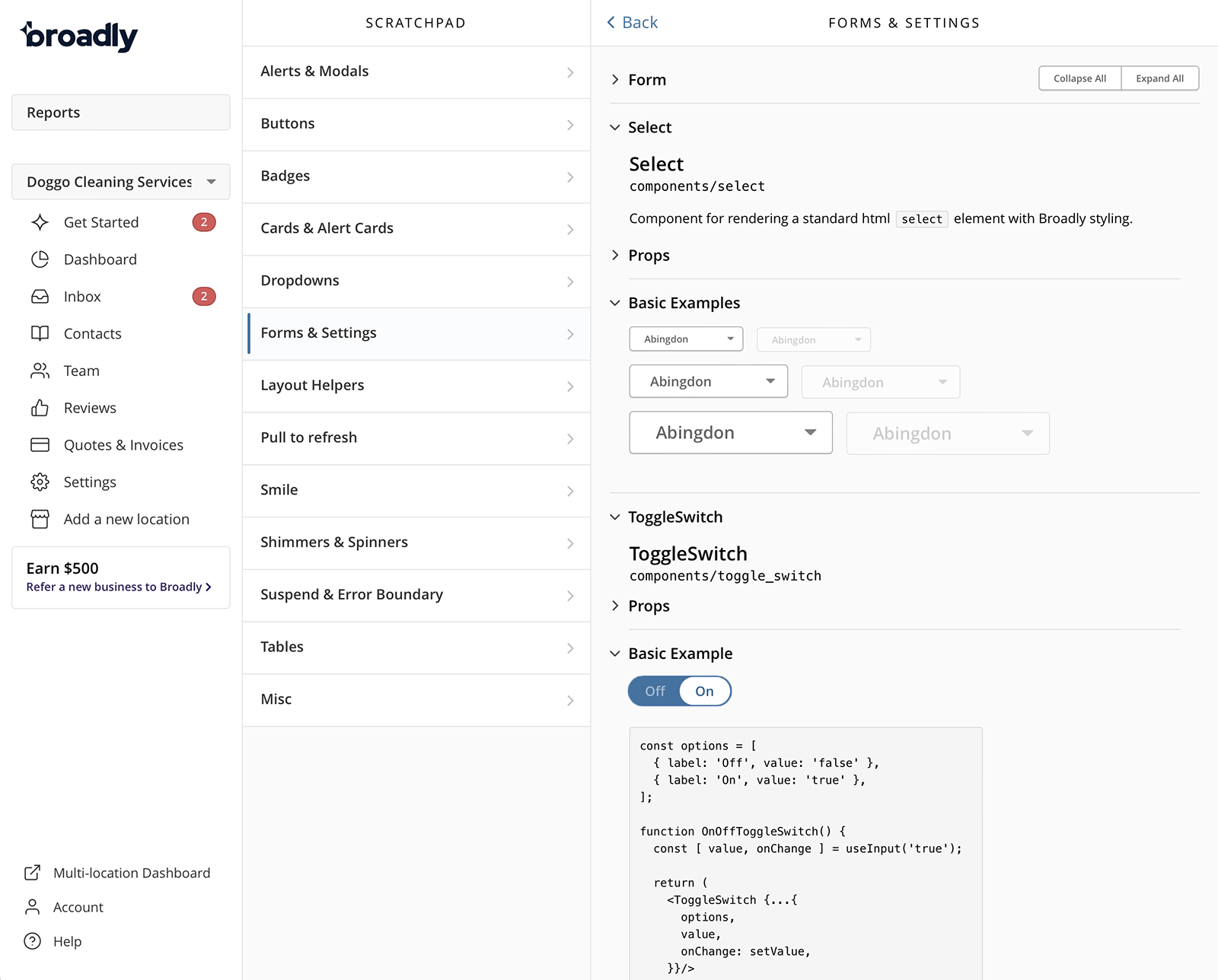The height and width of the screenshot is (980, 1218).
Task: Expand Props under Select
Action: [x=641, y=256]
